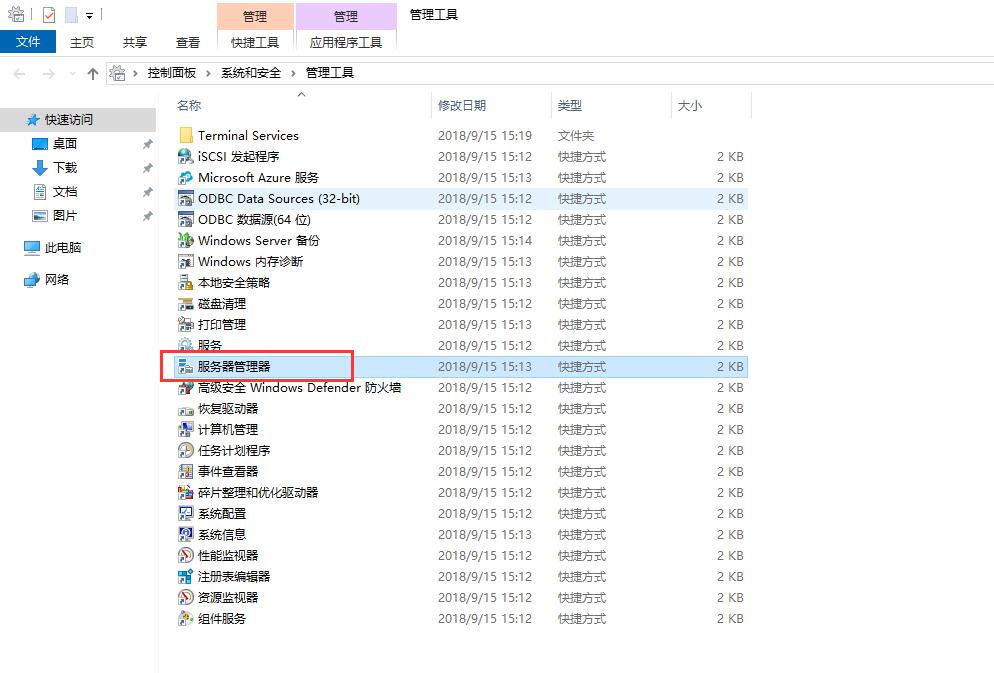
Task: Click the New folder quick access icon
Action: [x=71, y=14]
